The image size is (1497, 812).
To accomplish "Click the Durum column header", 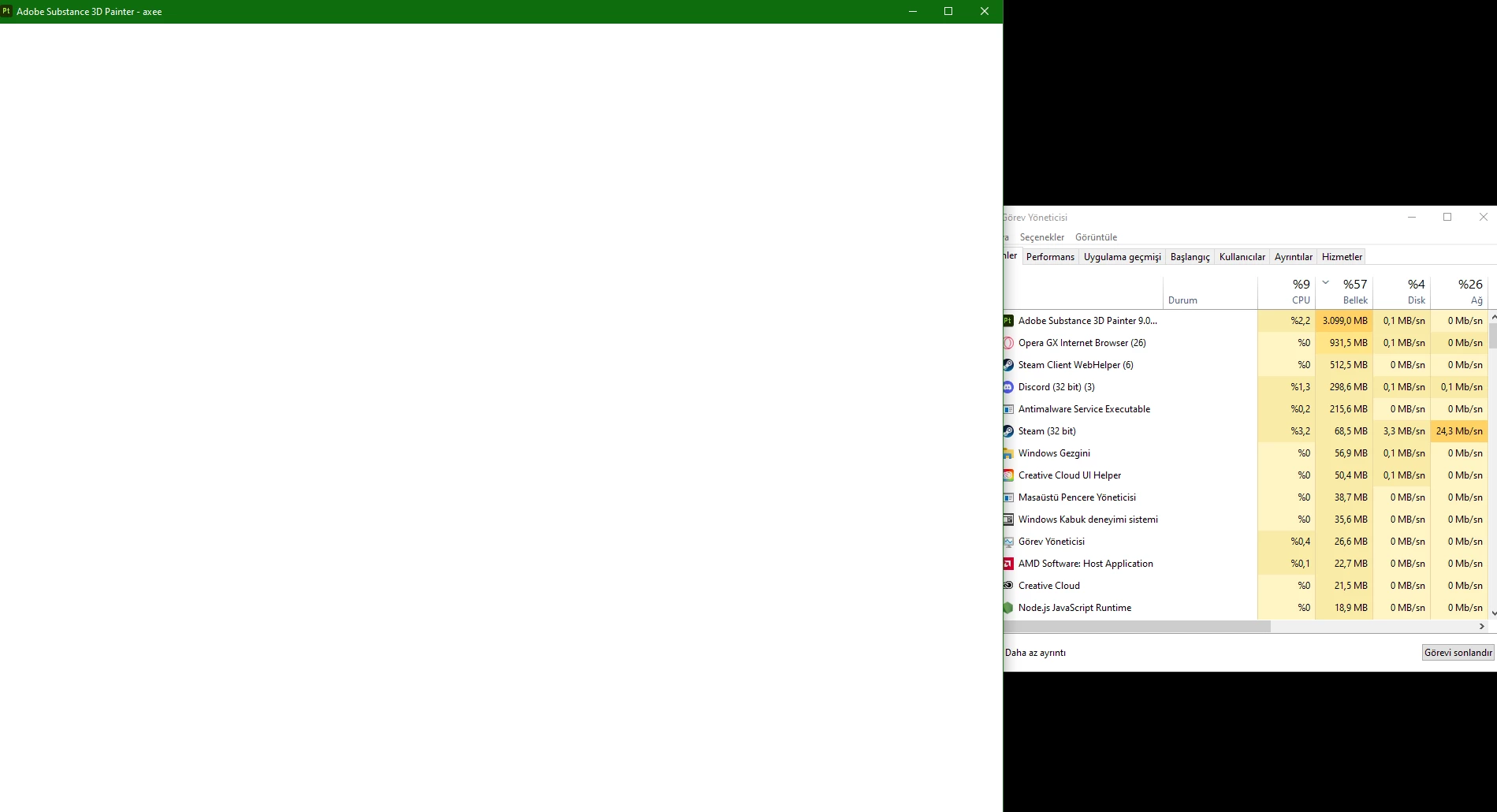I will [x=1210, y=292].
